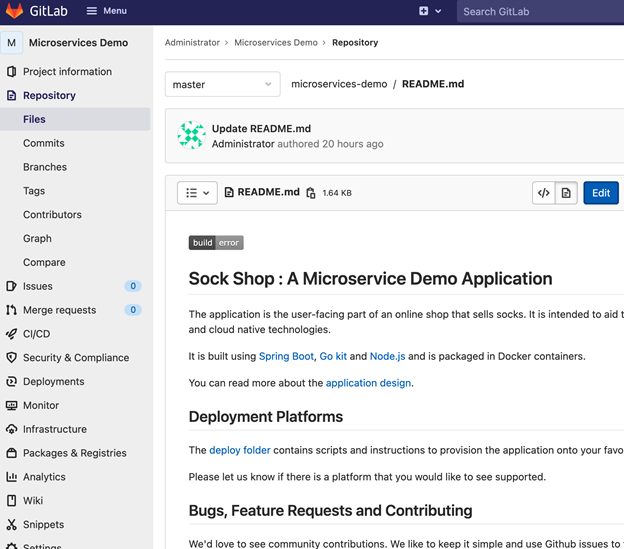The image size is (624, 549).
Task: Click the Snippets scissors icon
Action: click(x=12, y=525)
